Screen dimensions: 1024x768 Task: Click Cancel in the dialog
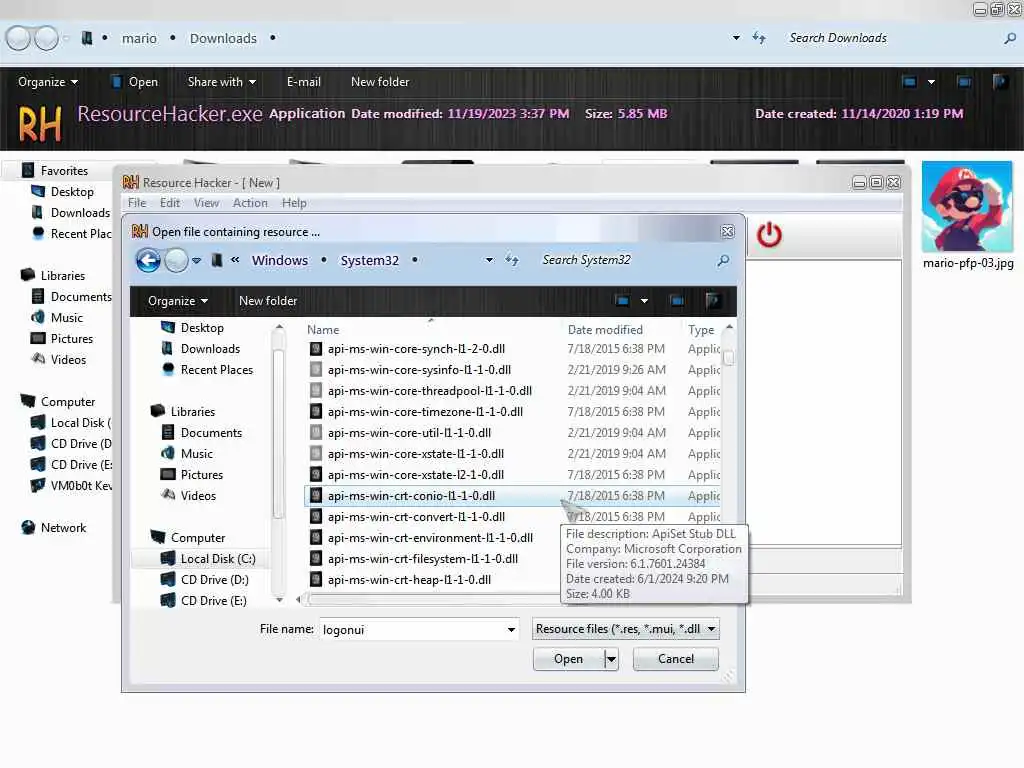[676, 660]
